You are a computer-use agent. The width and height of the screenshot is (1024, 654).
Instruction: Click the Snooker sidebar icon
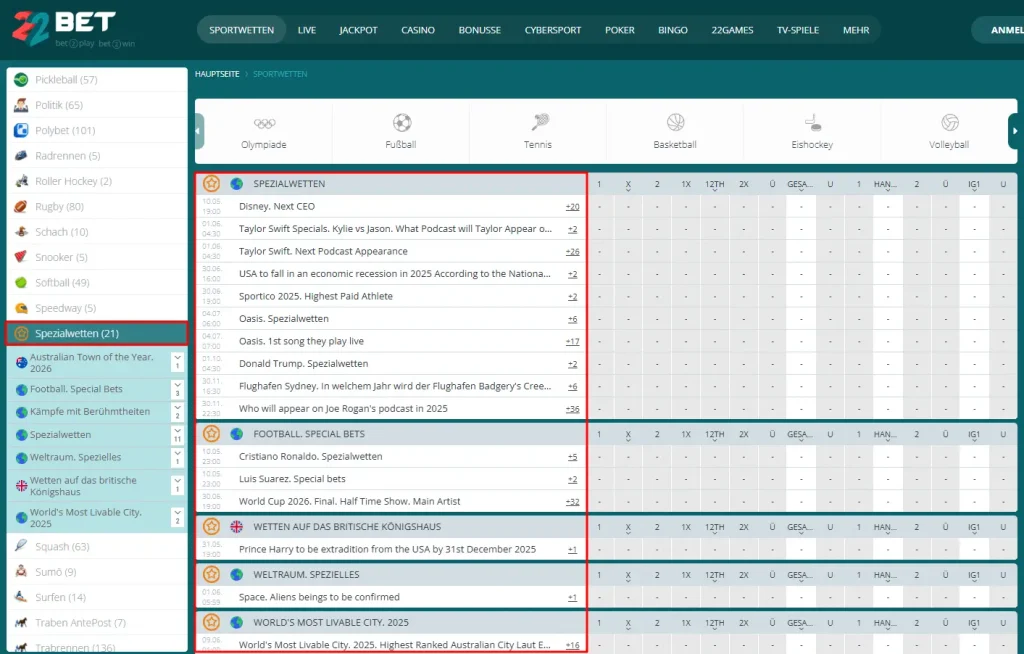[x=21, y=257]
